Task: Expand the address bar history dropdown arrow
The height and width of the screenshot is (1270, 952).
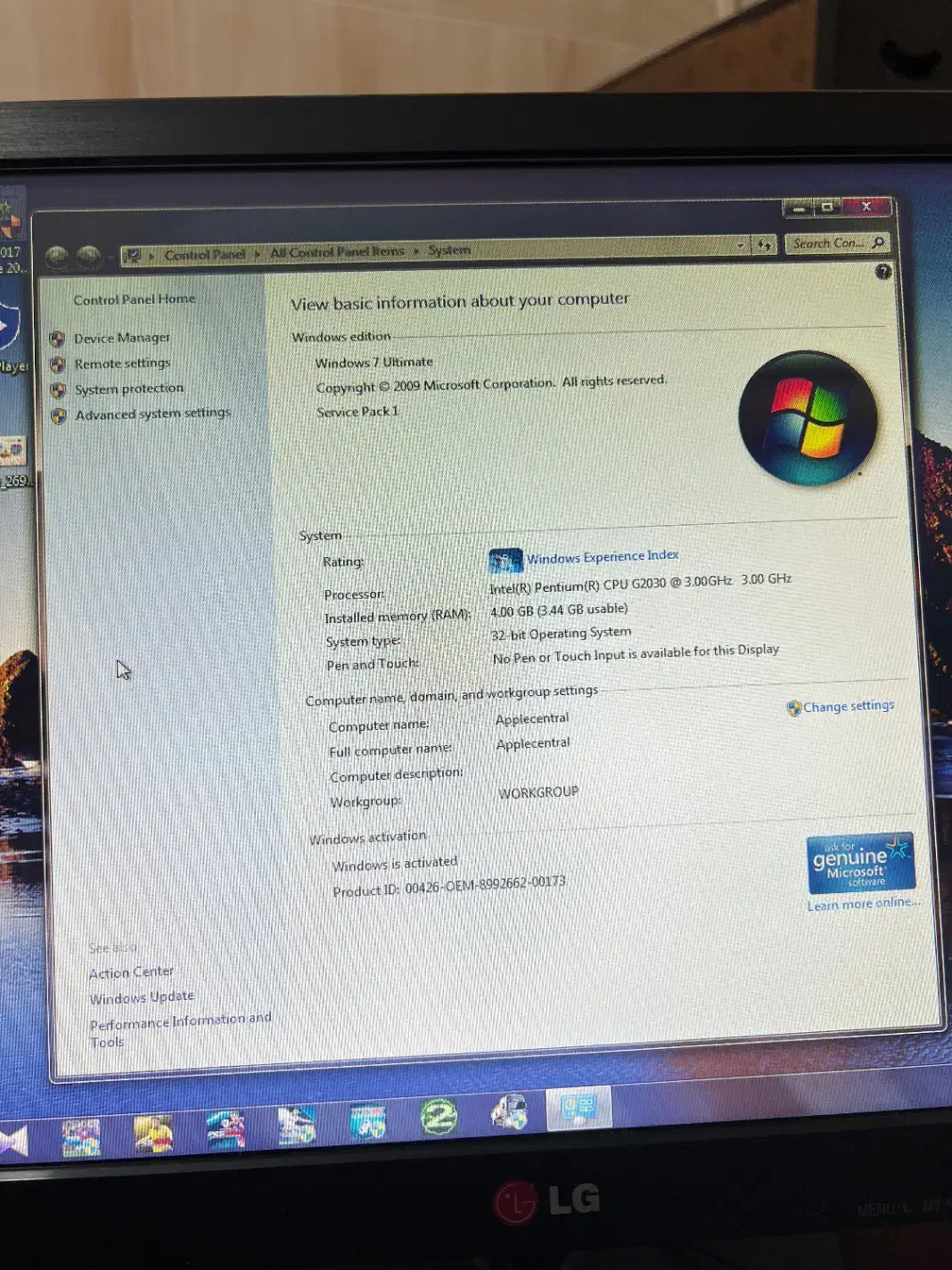Action: [x=740, y=245]
